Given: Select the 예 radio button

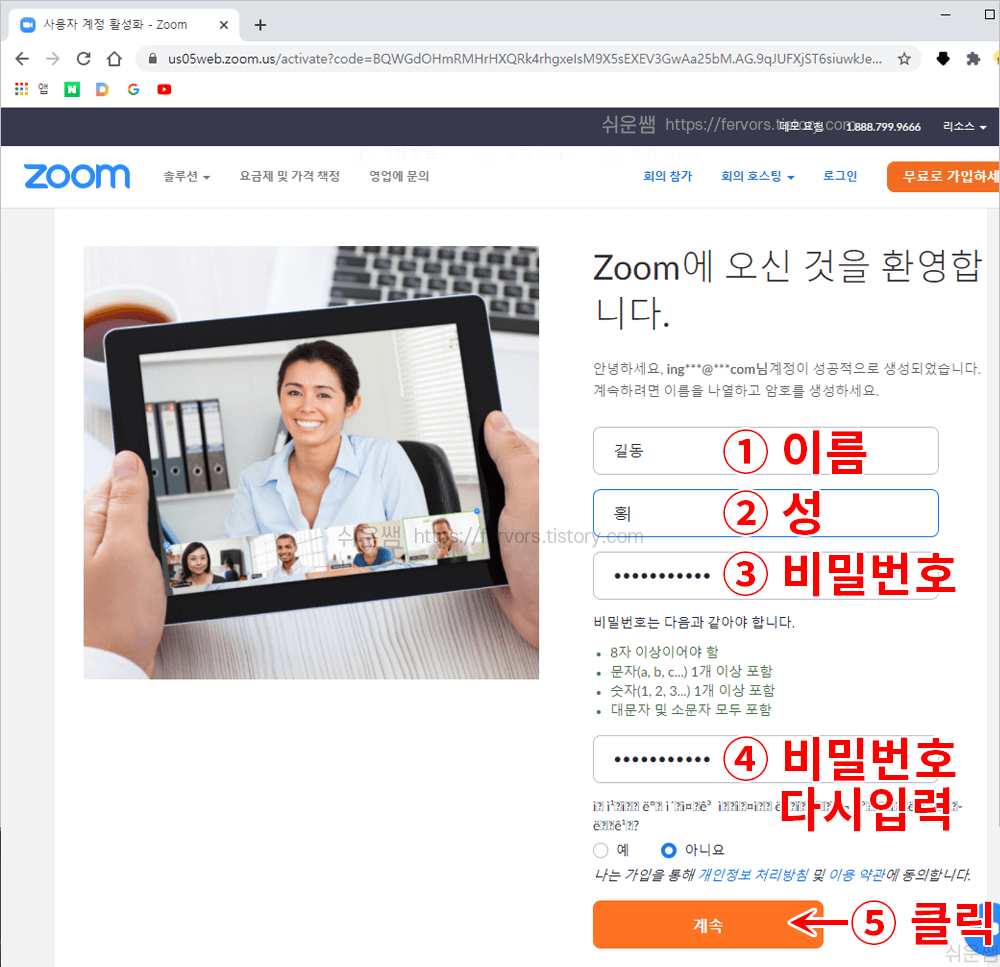Looking at the screenshot, I should click(x=600, y=850).
